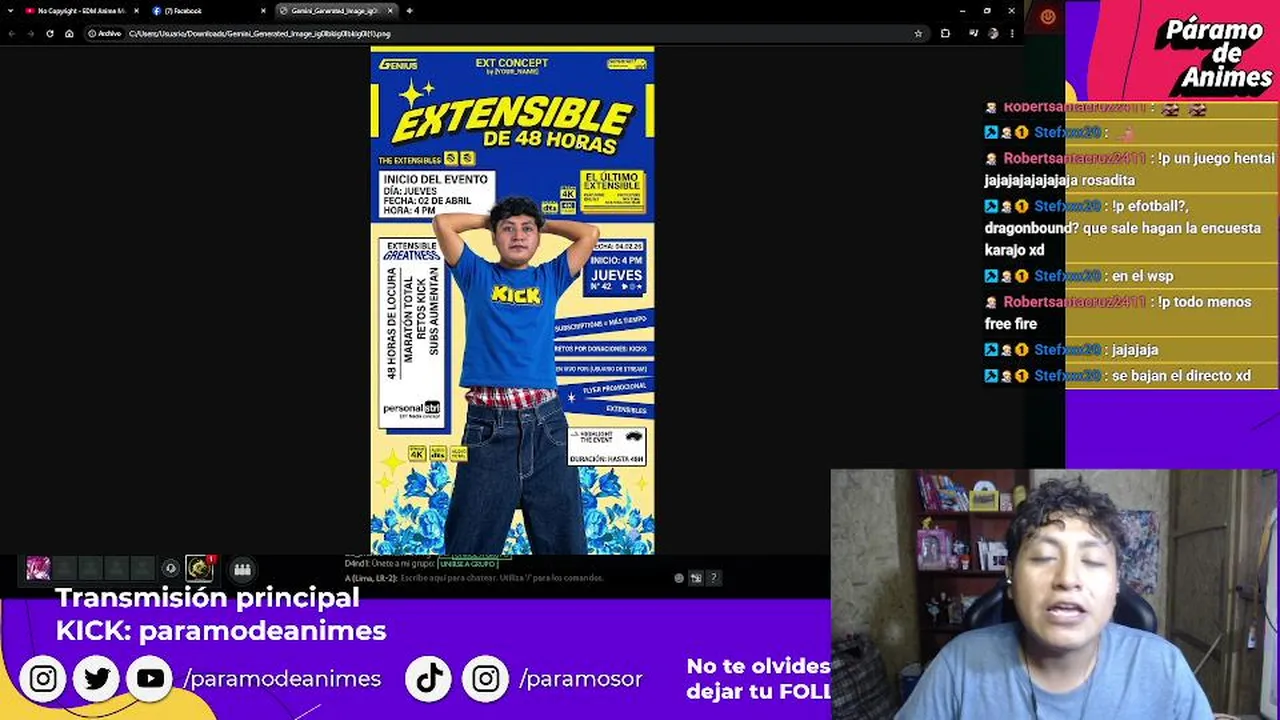This screenshot has width=1280, height=720.
Task: Open a new browser tab
Action: [x=409, y=11]
